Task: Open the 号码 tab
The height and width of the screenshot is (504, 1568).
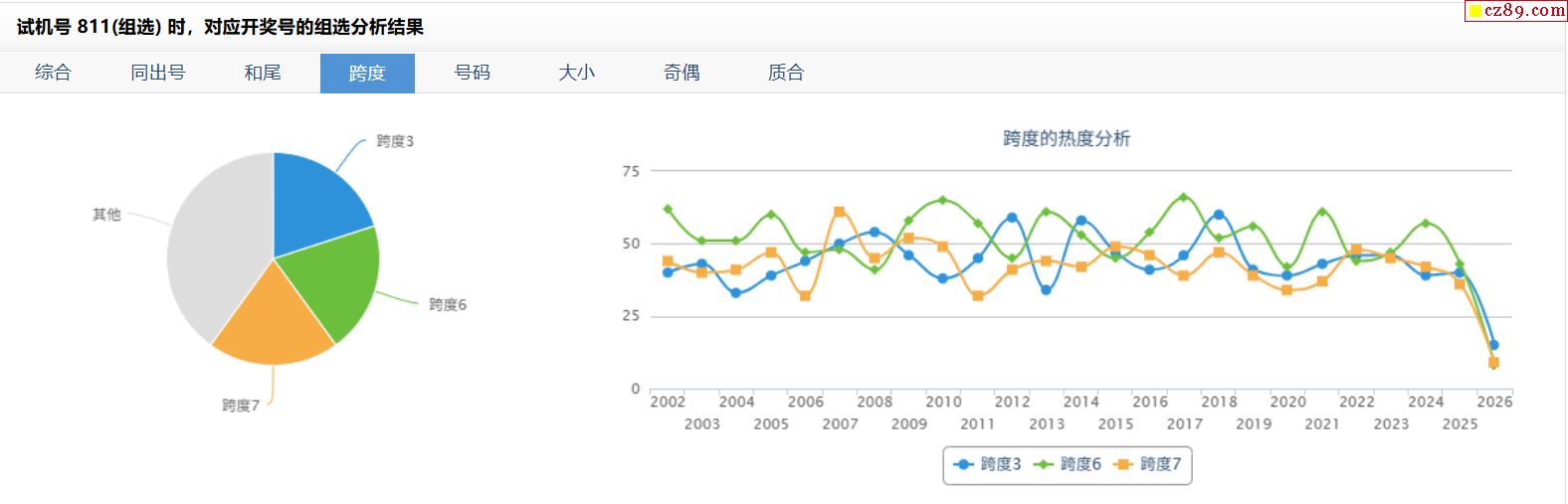Action: tap(472, 73)
